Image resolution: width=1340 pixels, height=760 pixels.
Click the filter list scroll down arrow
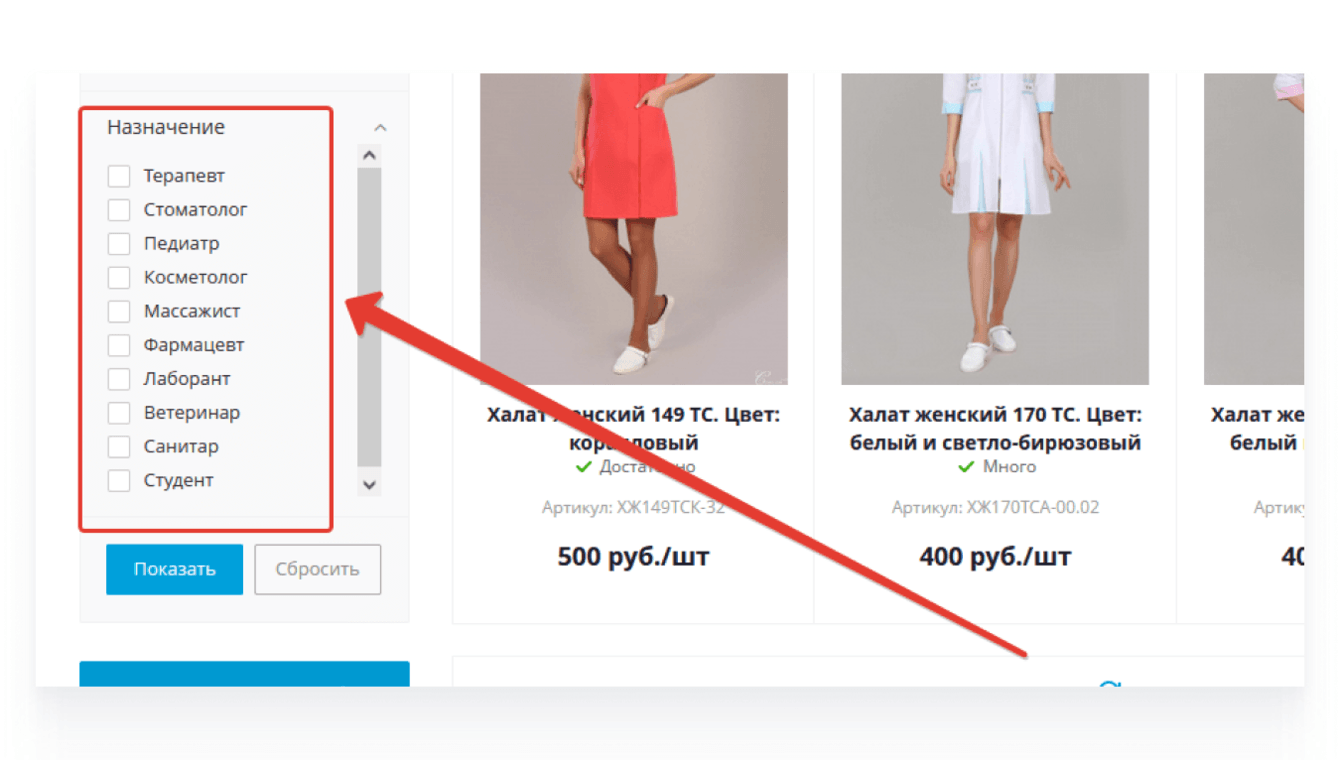[369, 485]
